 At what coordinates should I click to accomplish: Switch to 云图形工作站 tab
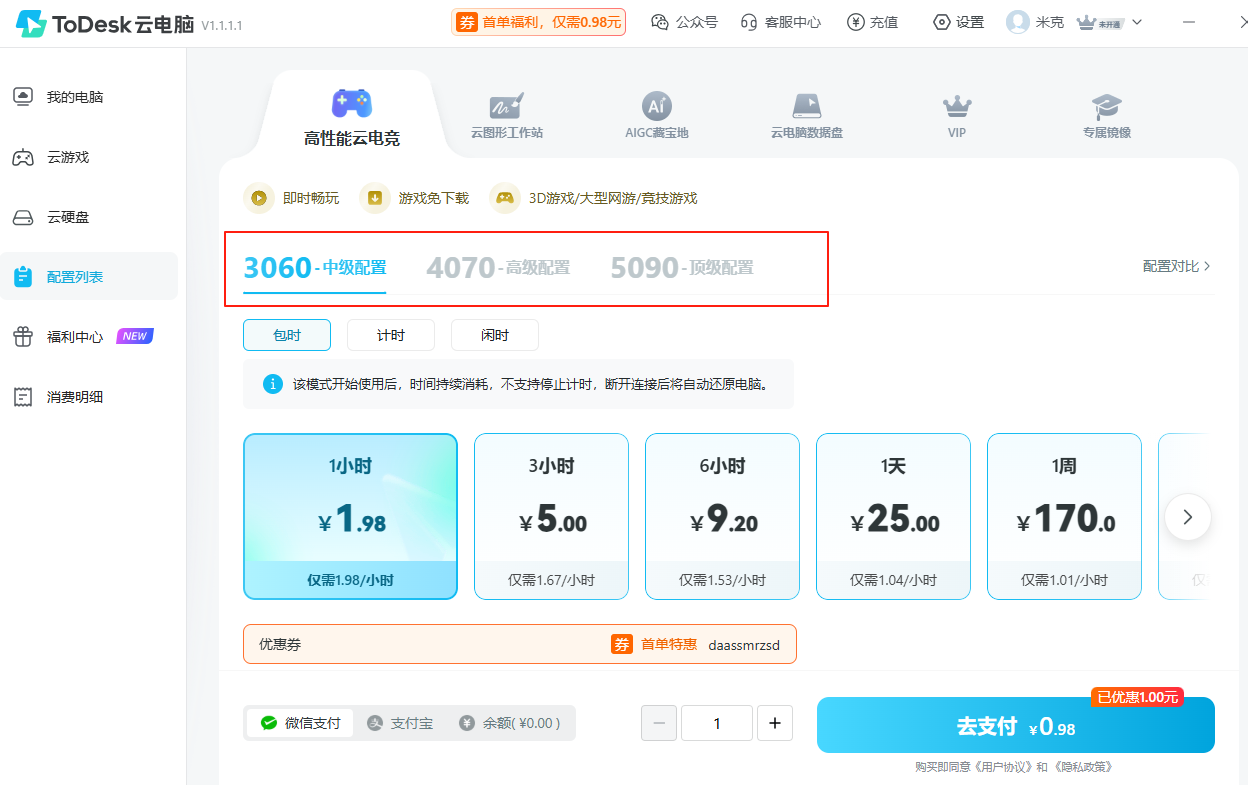[507, 116]
